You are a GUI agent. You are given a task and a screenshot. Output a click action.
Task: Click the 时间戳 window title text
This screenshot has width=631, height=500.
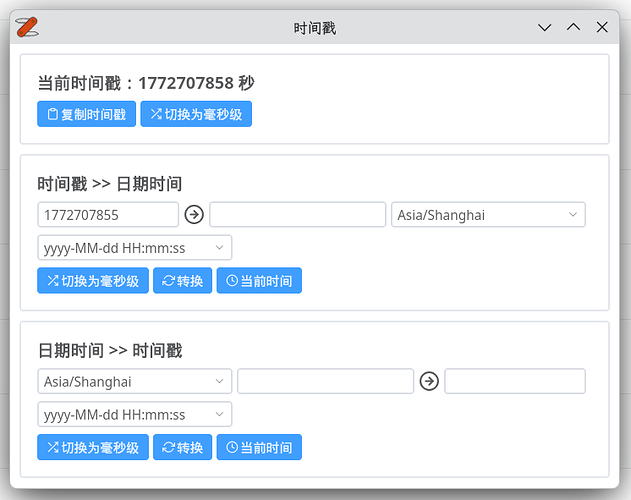point(314,28)
